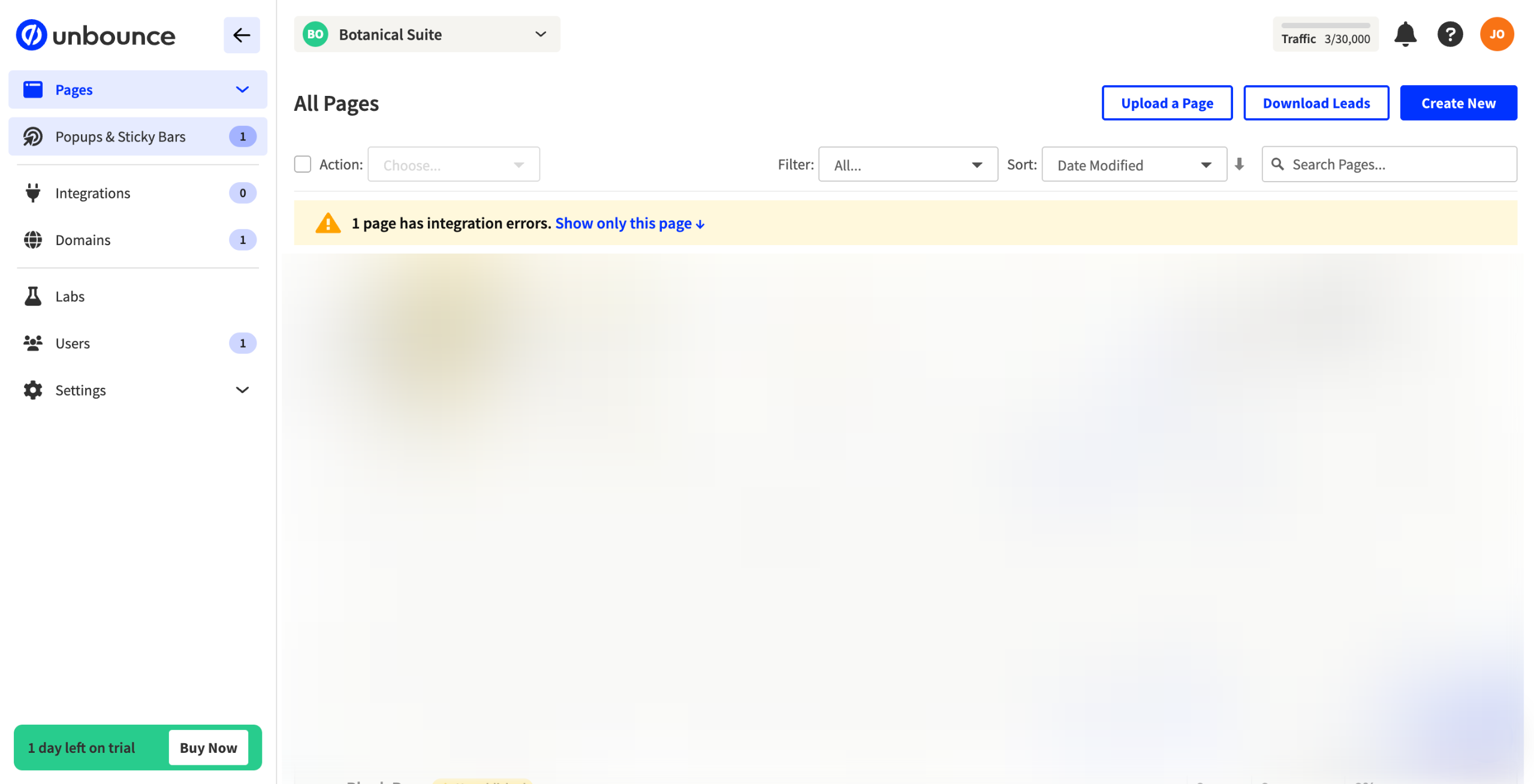
Task: Go to Domains in the sidebar
Action: point(83,240)
